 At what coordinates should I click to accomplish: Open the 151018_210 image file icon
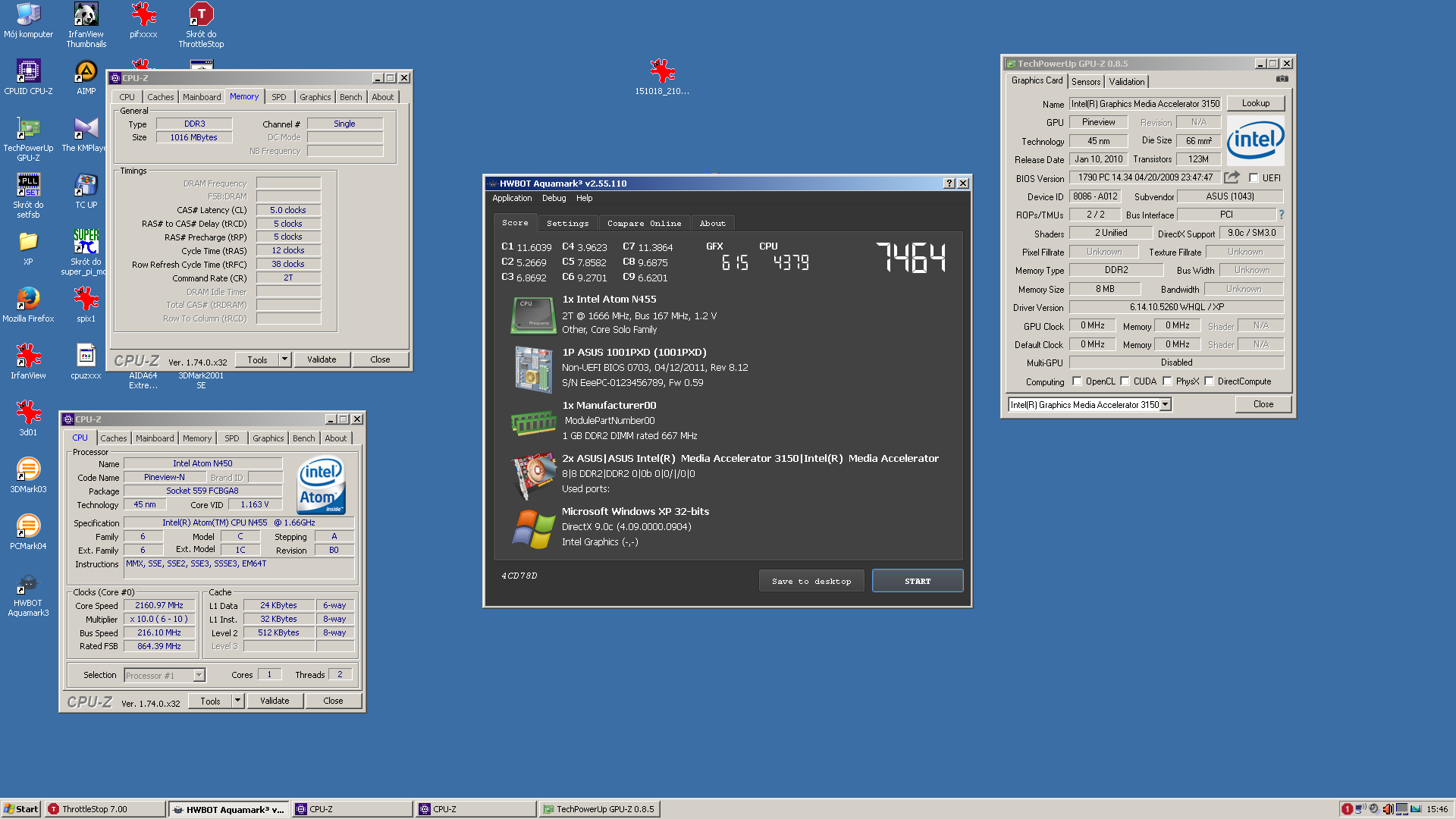point(662,77)
